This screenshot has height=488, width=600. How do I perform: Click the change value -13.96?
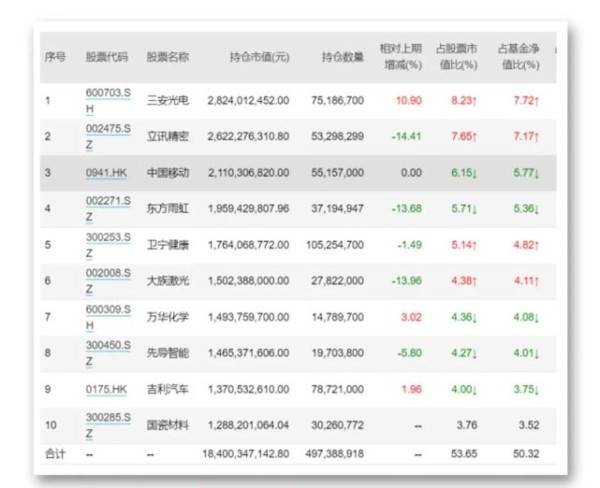coord(407,281)
